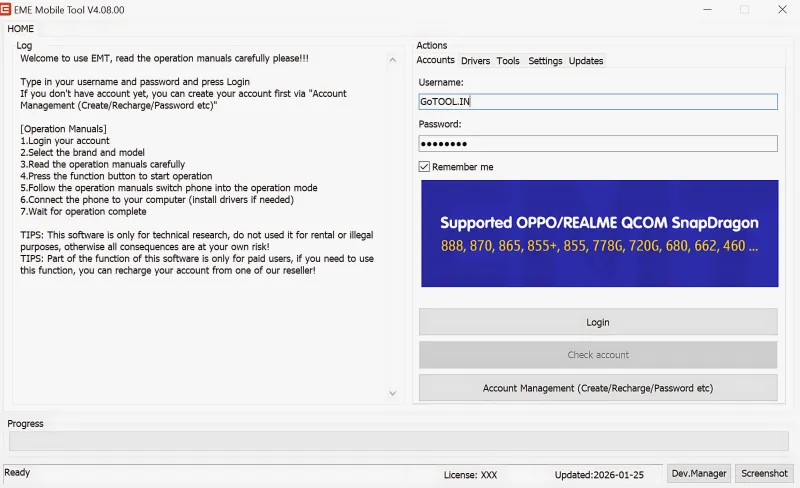
Task: Click the '7.Wait for operation complete' line
Action: 83,211
